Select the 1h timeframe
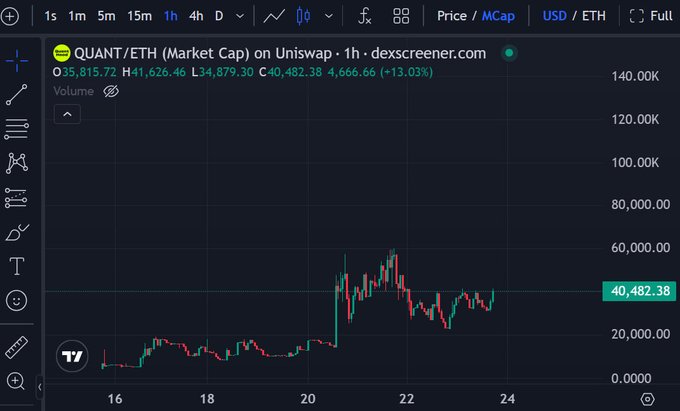The width and height of the screenshot is (680, 411). pos(171,16)
